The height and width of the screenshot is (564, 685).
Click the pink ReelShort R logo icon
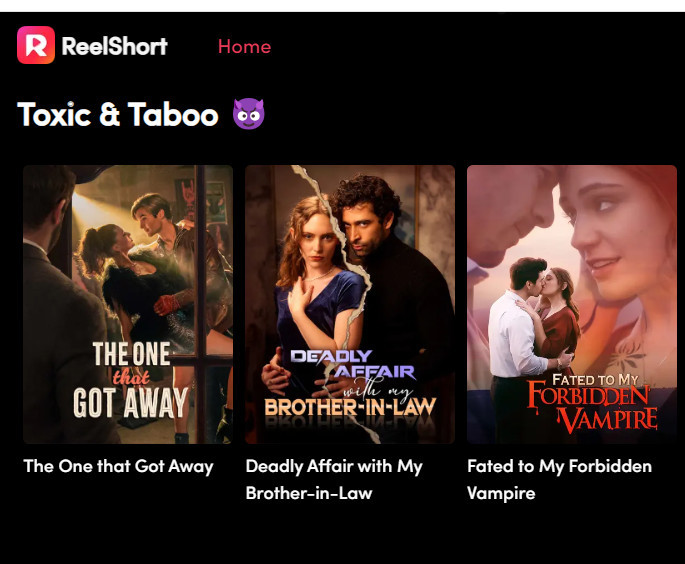pos(36,45)
